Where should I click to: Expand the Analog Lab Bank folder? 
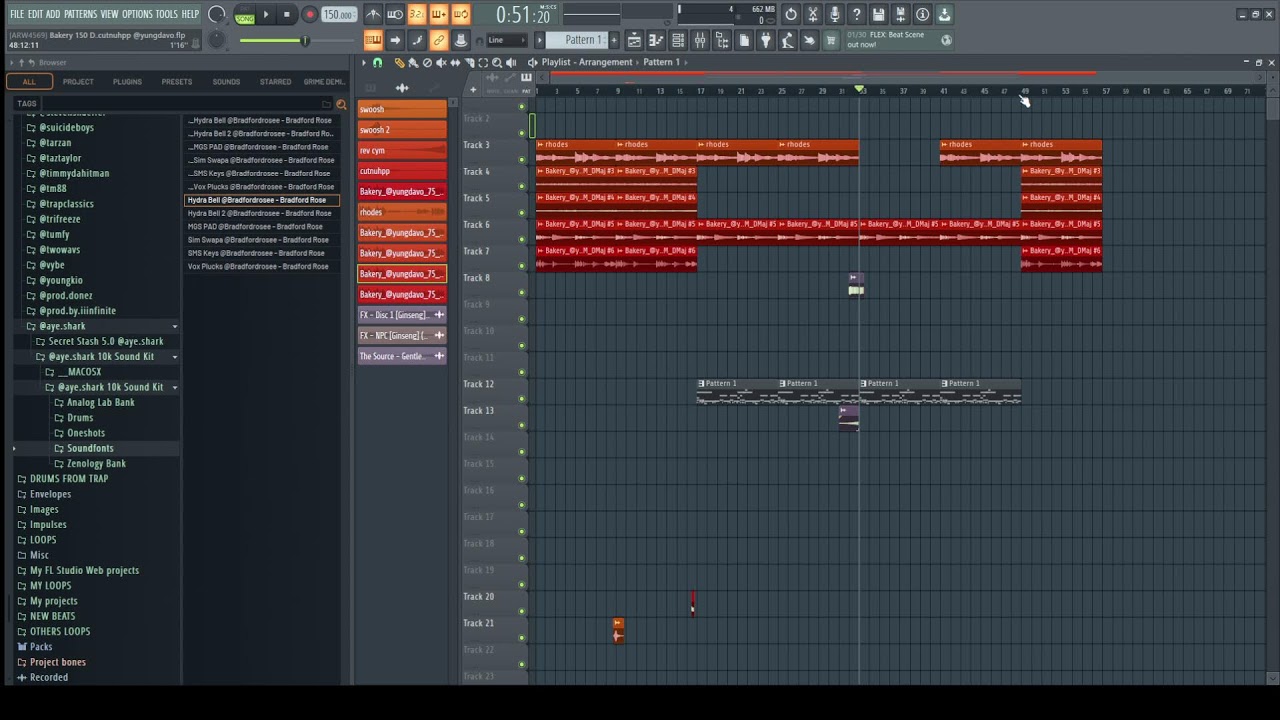(x=100, y=402)
